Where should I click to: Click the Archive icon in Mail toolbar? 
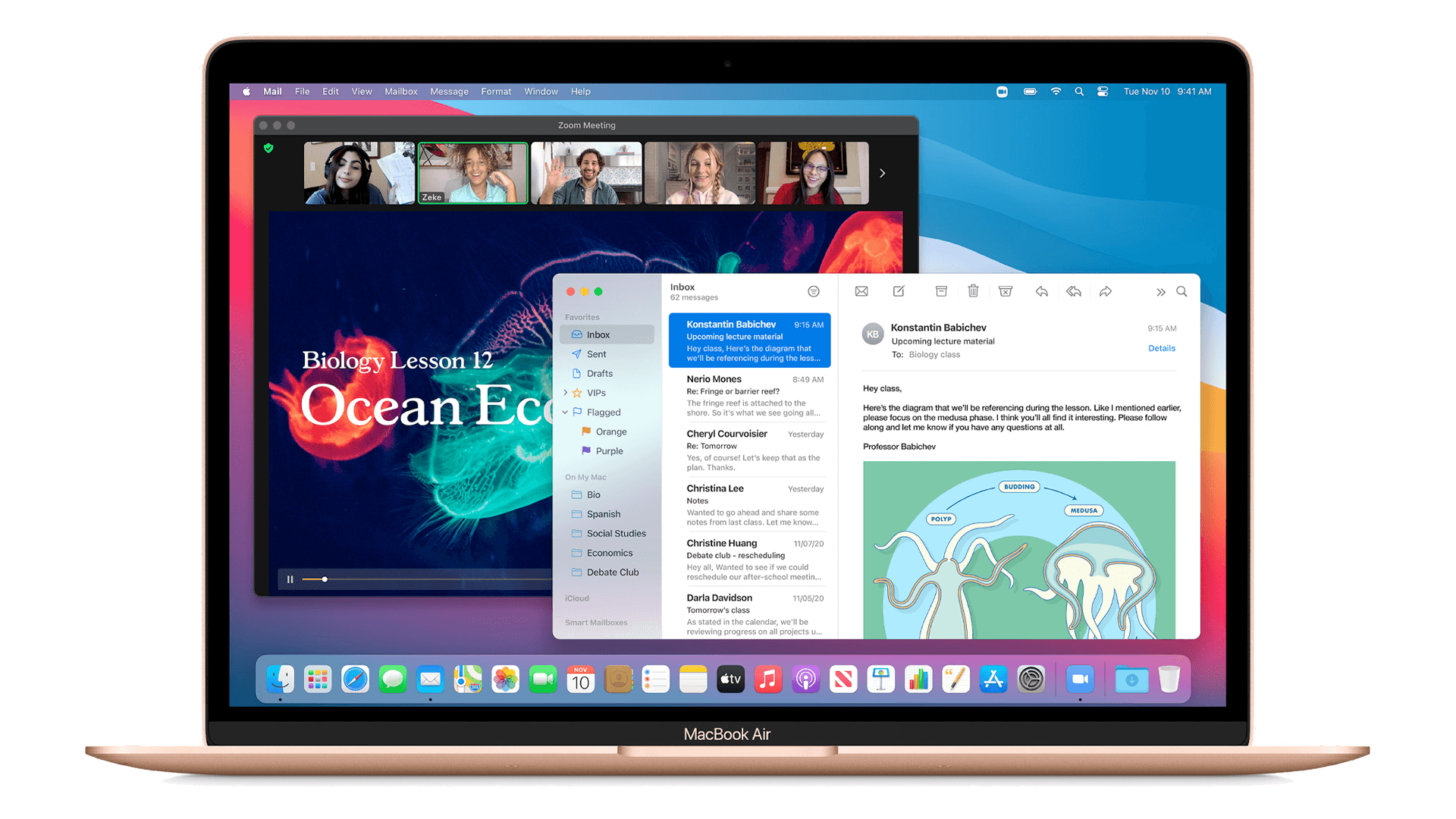[x=940, y=293]
